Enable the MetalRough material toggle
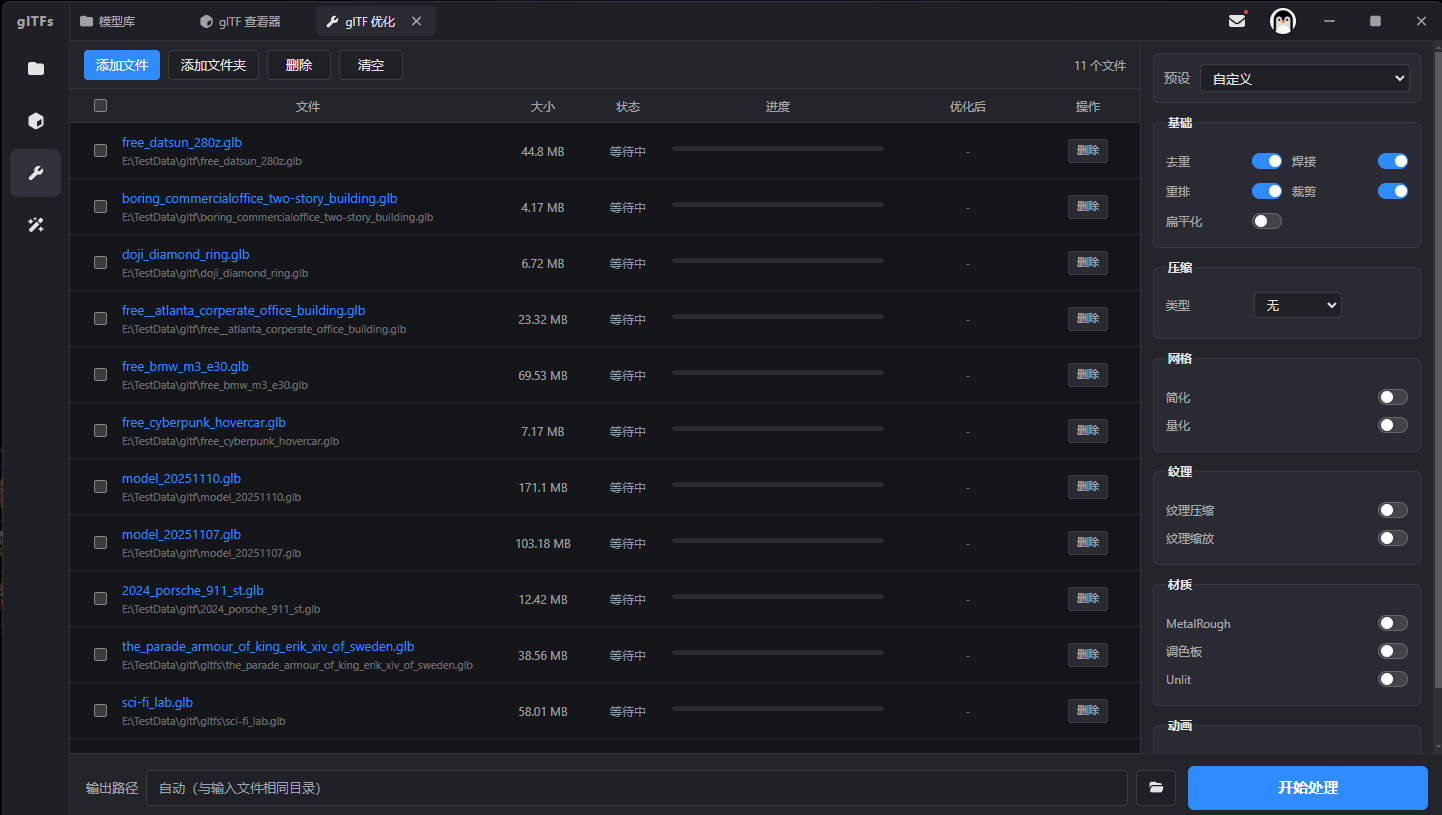 click(x=1393, y=623)
